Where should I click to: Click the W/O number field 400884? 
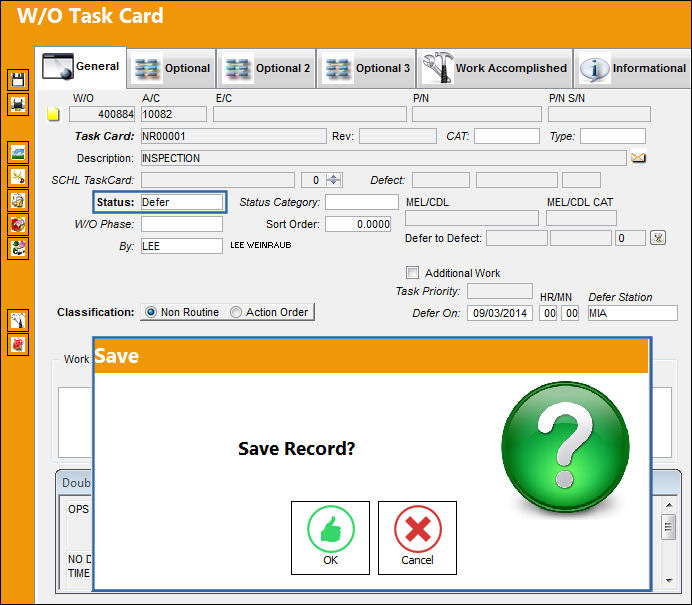[102, 114]
